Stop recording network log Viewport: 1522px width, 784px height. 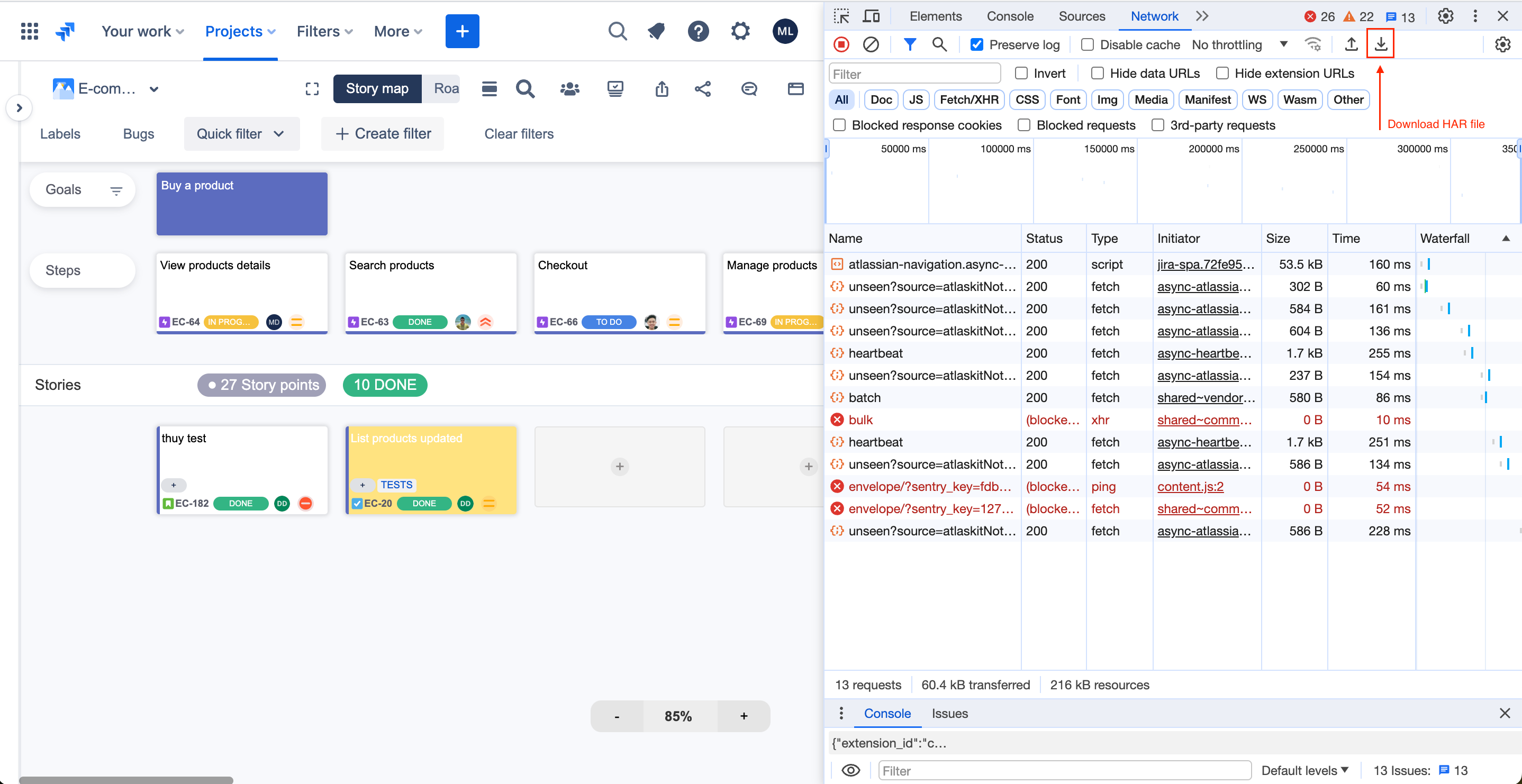coord(841,44)
